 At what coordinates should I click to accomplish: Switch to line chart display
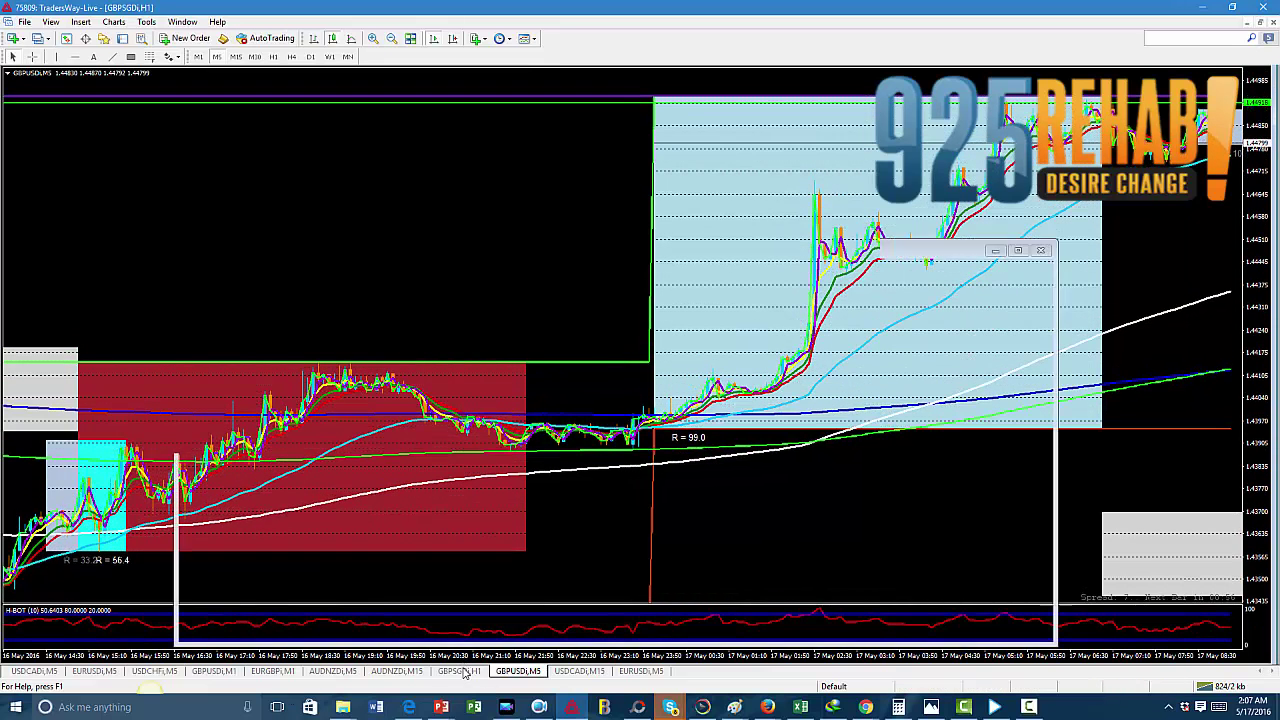[x=351, y=39]
